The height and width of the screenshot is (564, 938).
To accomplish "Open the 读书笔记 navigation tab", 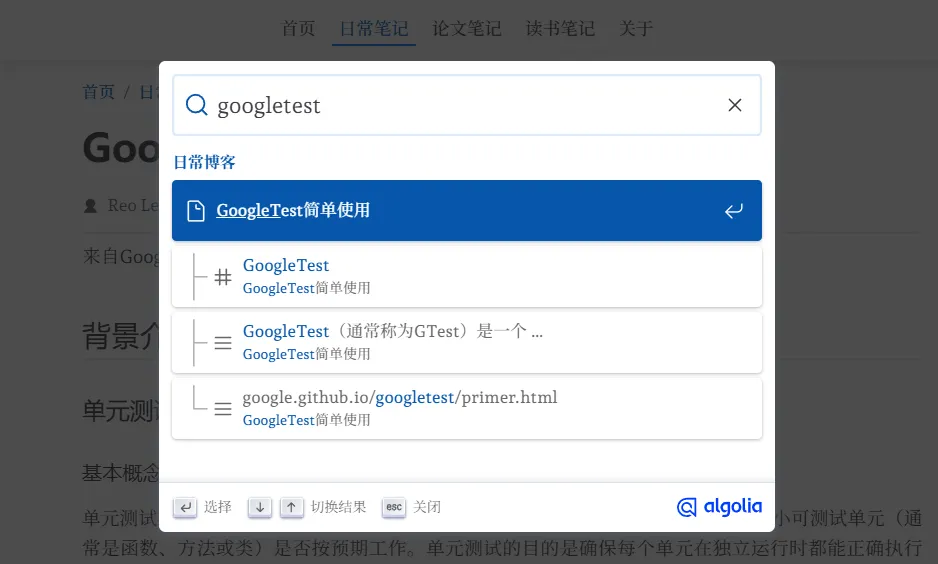I will [x=560, y=28].
